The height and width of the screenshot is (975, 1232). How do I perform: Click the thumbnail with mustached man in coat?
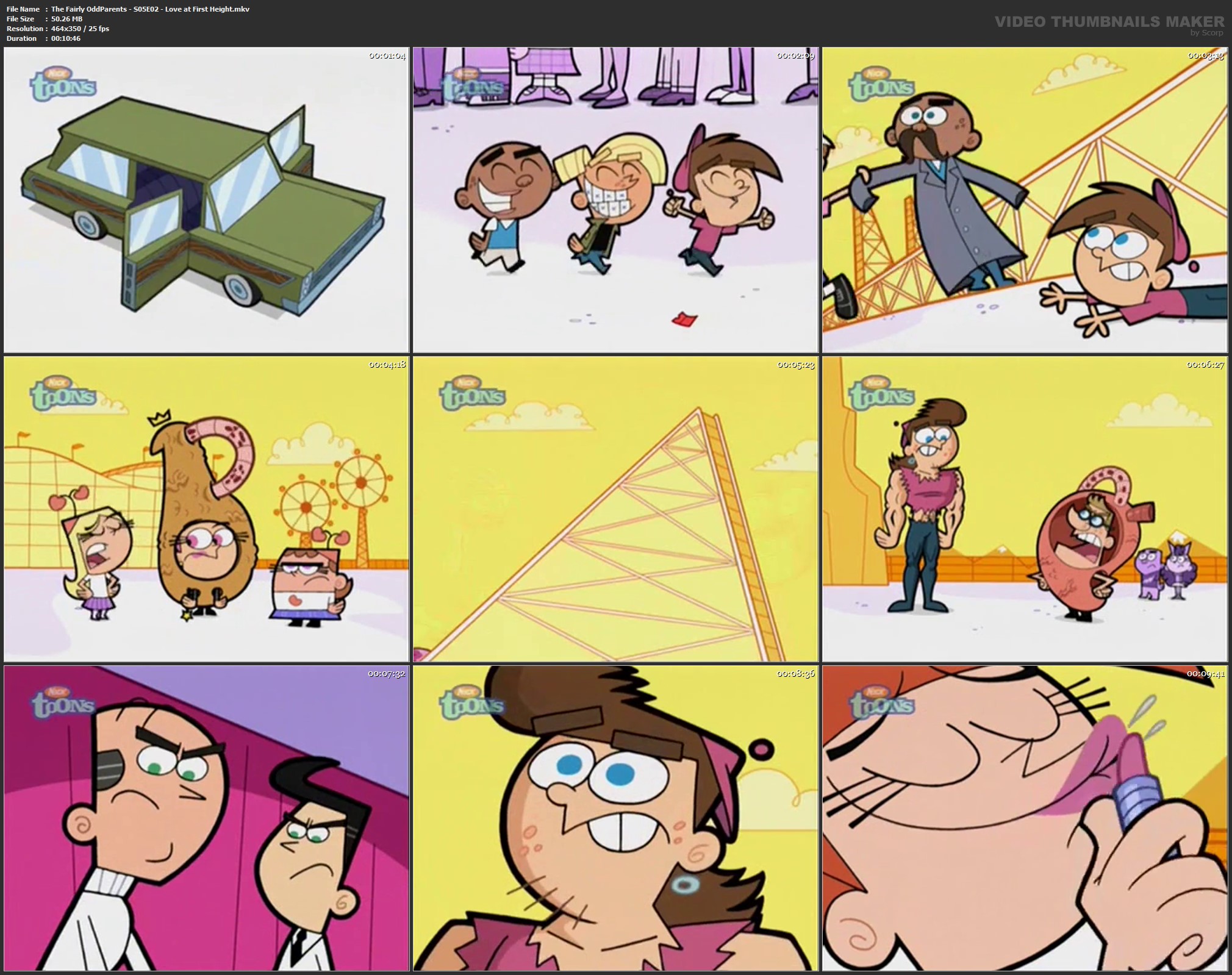click(1025, 199)
